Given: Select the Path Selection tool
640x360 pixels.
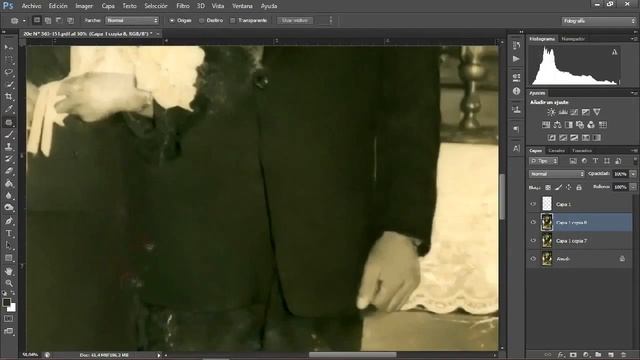Looking at the screenshot, I should pyautogui.click(x=9, y=246).
